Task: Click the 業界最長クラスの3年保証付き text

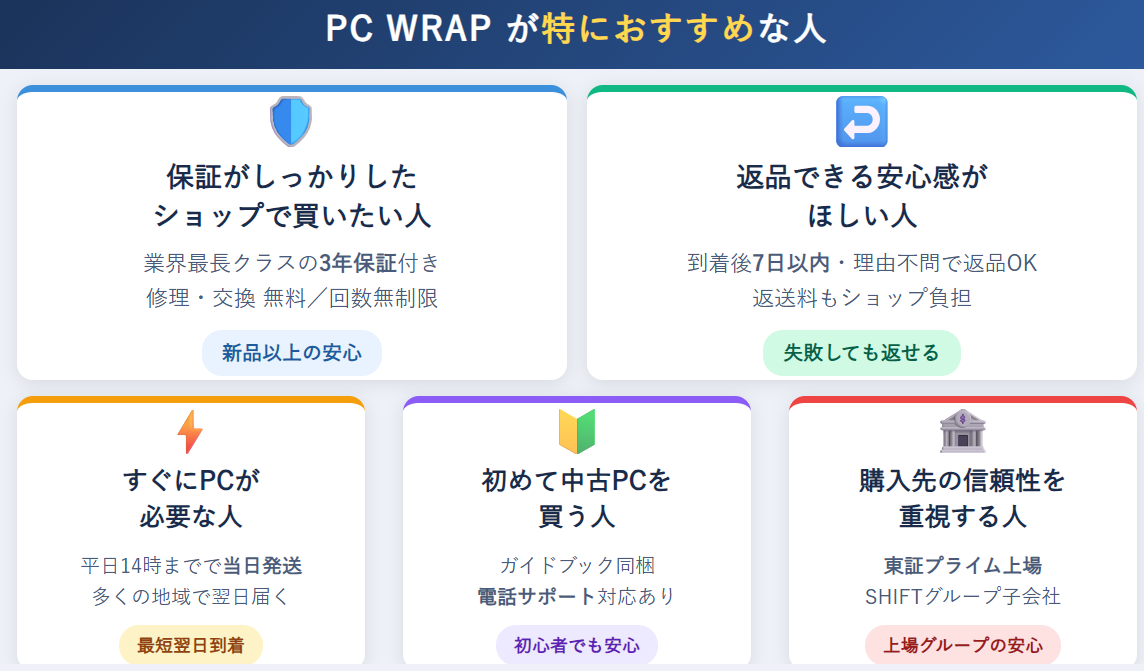Action: pos(292,263)
